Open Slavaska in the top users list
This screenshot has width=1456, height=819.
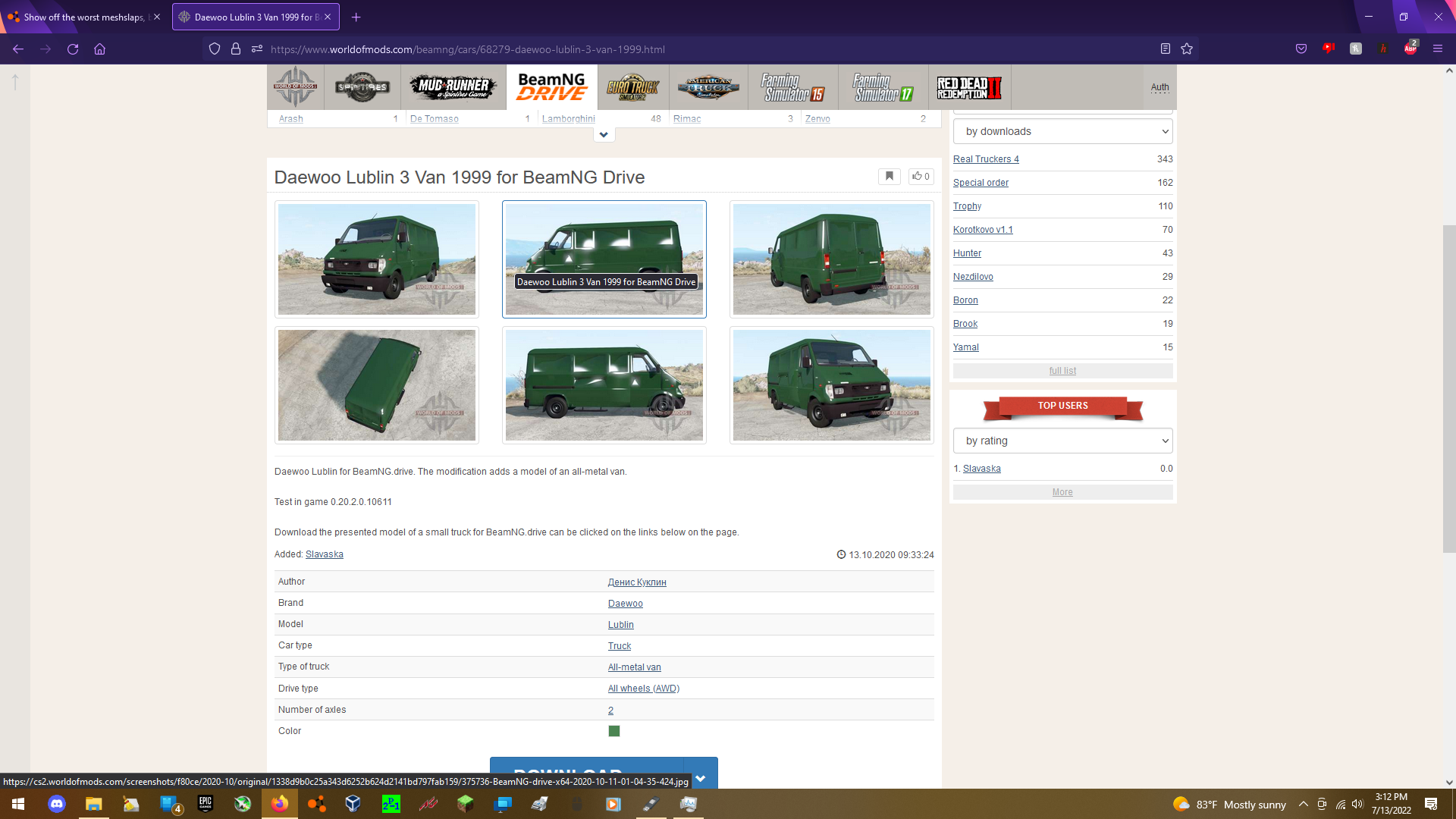[x=981, y=469]
